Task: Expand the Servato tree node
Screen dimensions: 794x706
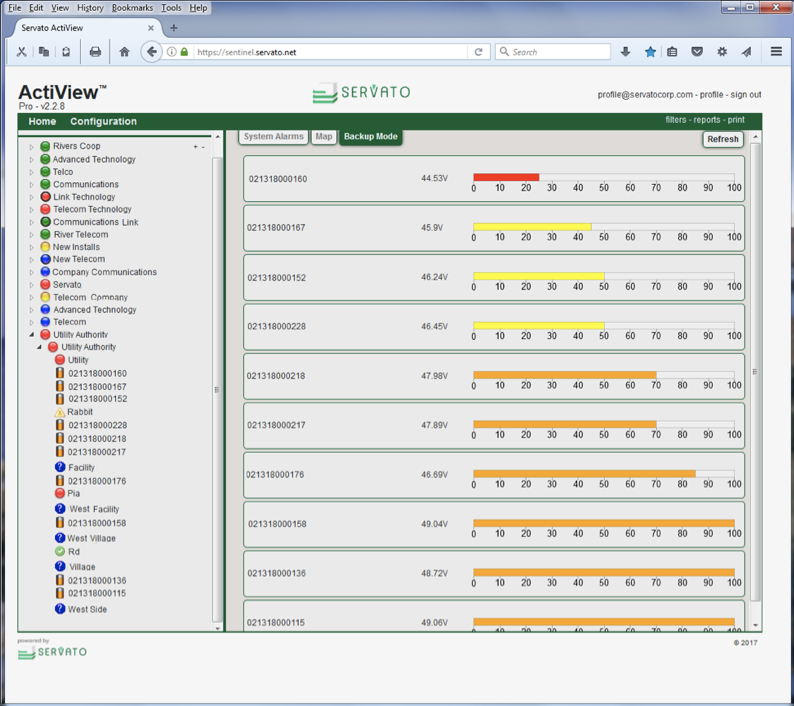Action: (31, 285)
